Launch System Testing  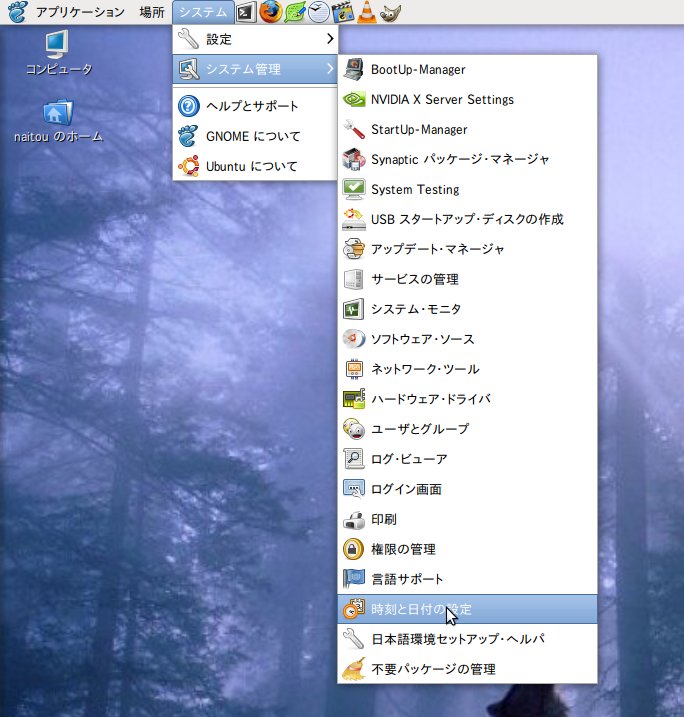pyautogui.click(x=467, y=189)
